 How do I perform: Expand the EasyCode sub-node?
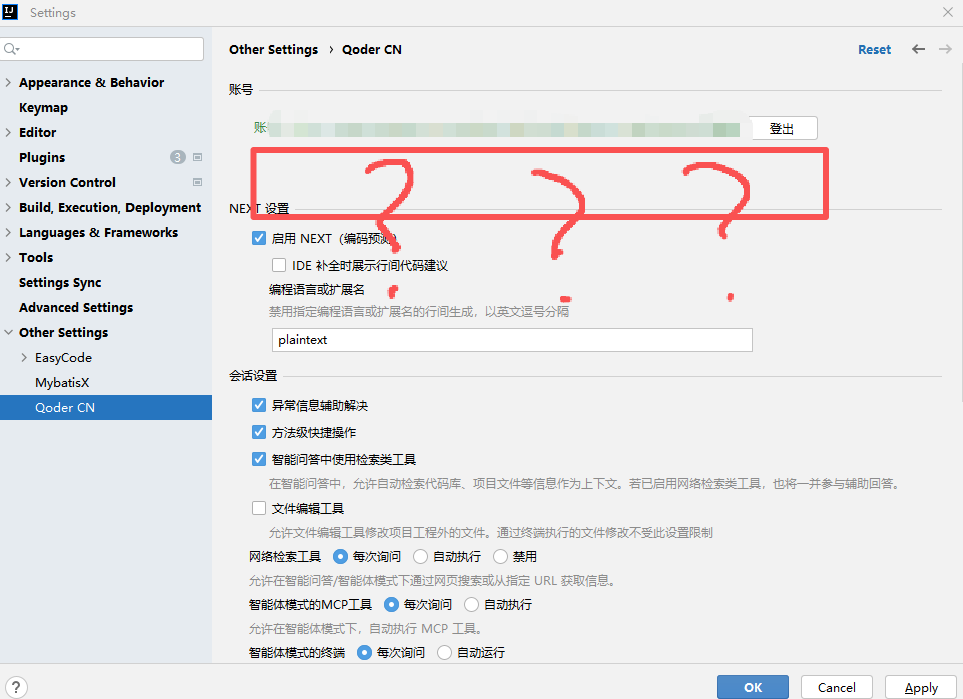pyautogui.click(x=24, y=357)
